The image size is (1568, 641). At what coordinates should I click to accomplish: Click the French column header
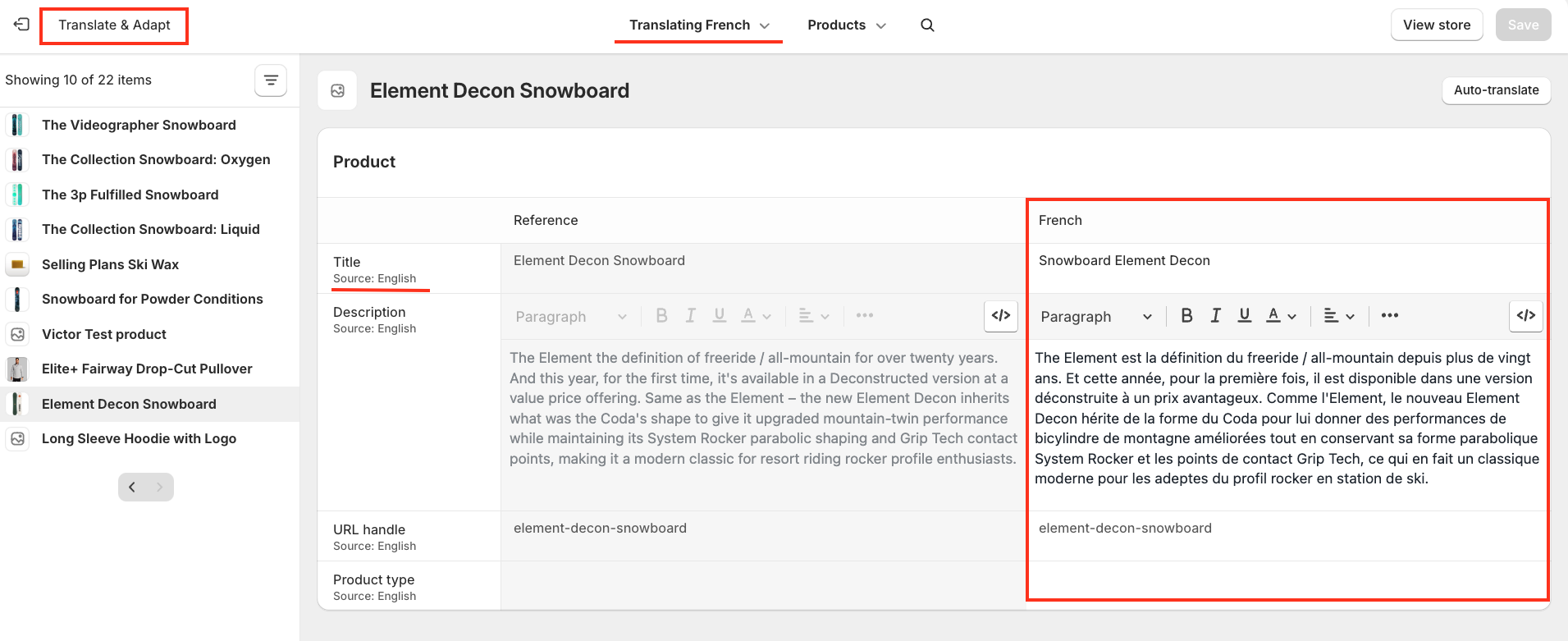pos(1060,221)
